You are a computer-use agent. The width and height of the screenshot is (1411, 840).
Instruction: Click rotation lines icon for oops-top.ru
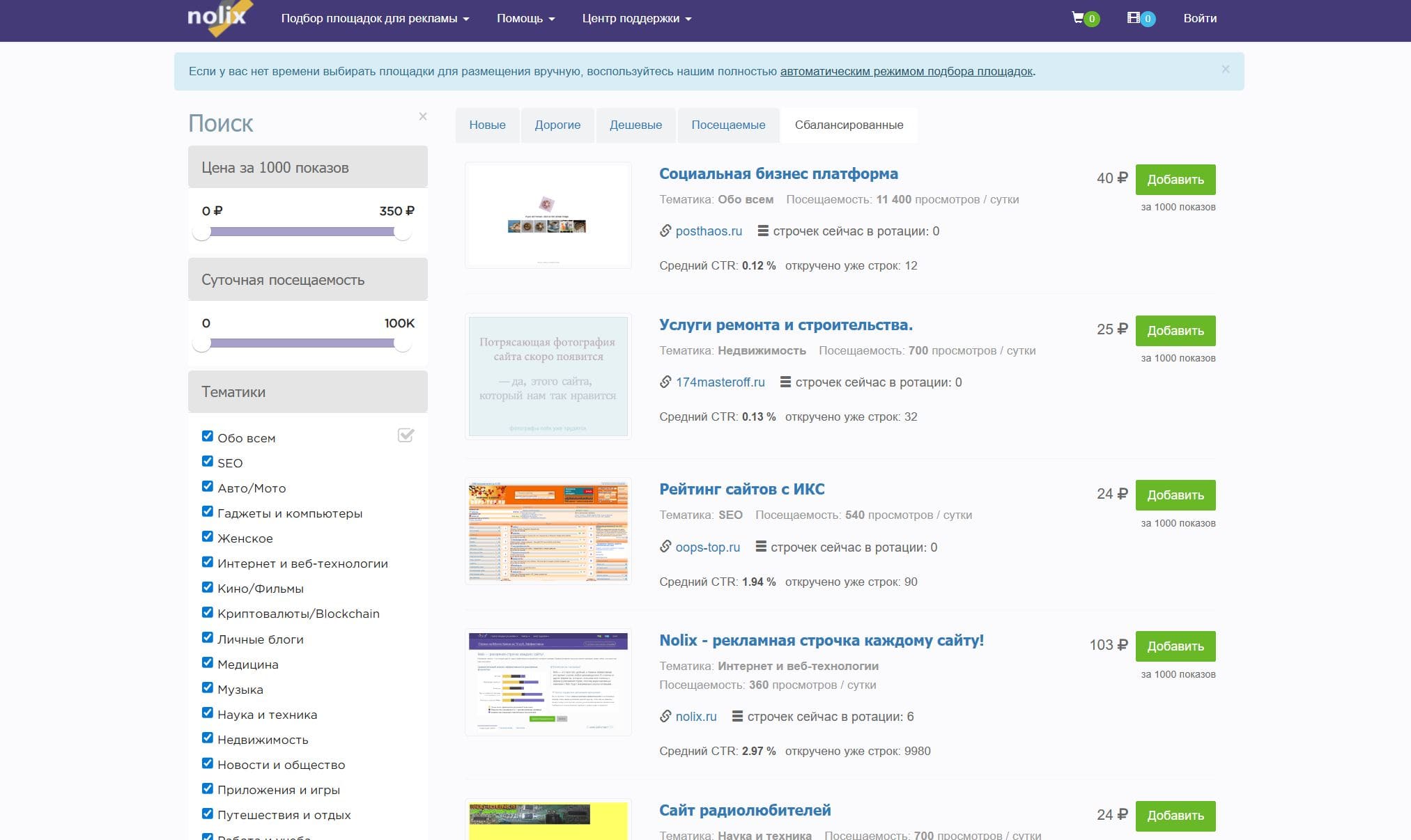pos(761,547)
